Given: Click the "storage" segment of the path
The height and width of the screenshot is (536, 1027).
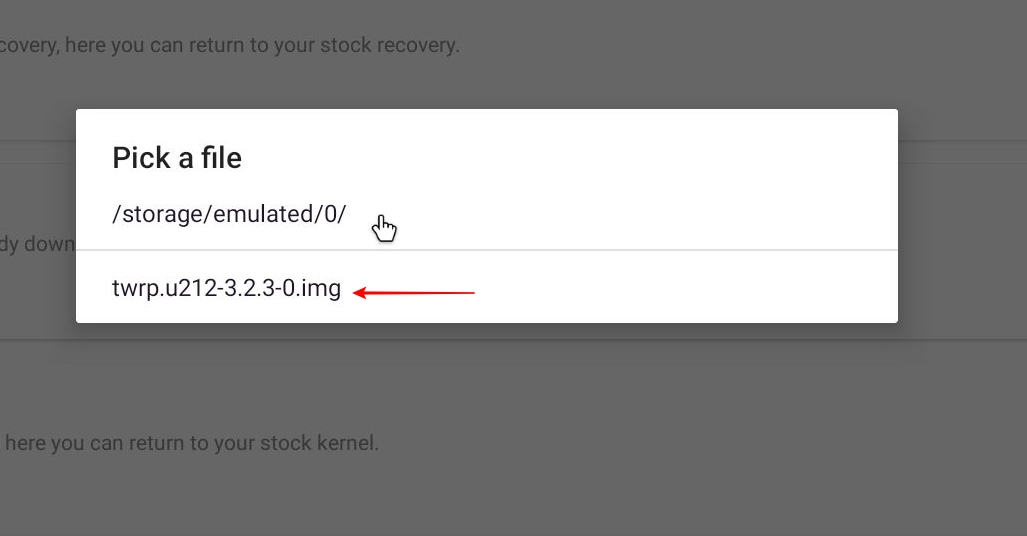Looking at the screenshot, I should 164,214.
